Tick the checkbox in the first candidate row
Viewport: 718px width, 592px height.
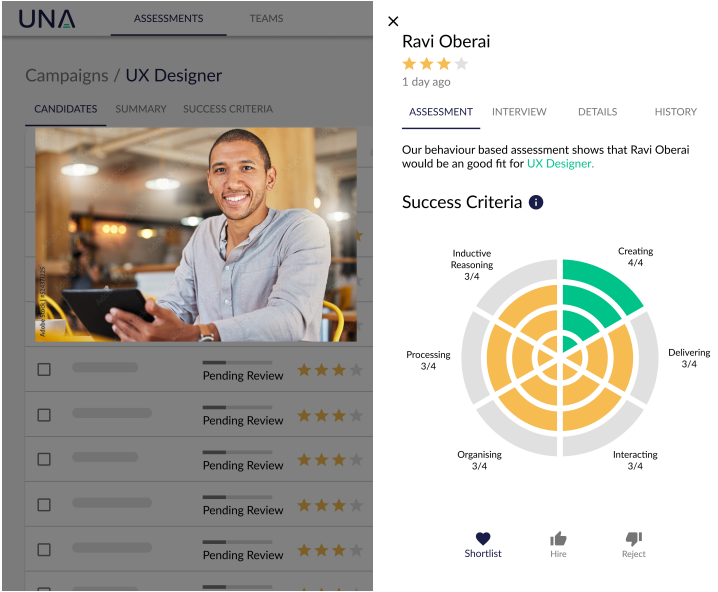tap(44, 369)
